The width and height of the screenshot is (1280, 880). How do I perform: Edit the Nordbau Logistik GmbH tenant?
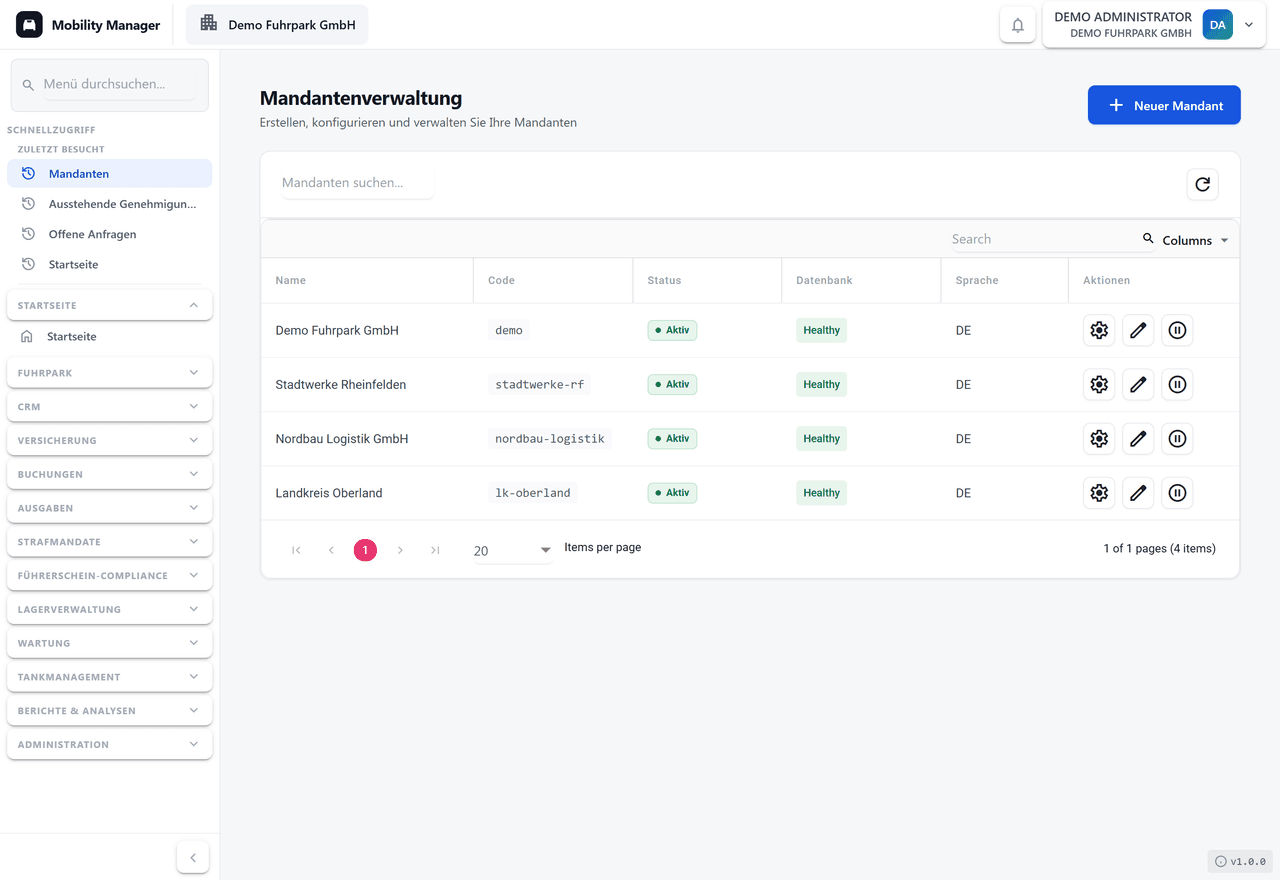click(x=1138, y=438)
